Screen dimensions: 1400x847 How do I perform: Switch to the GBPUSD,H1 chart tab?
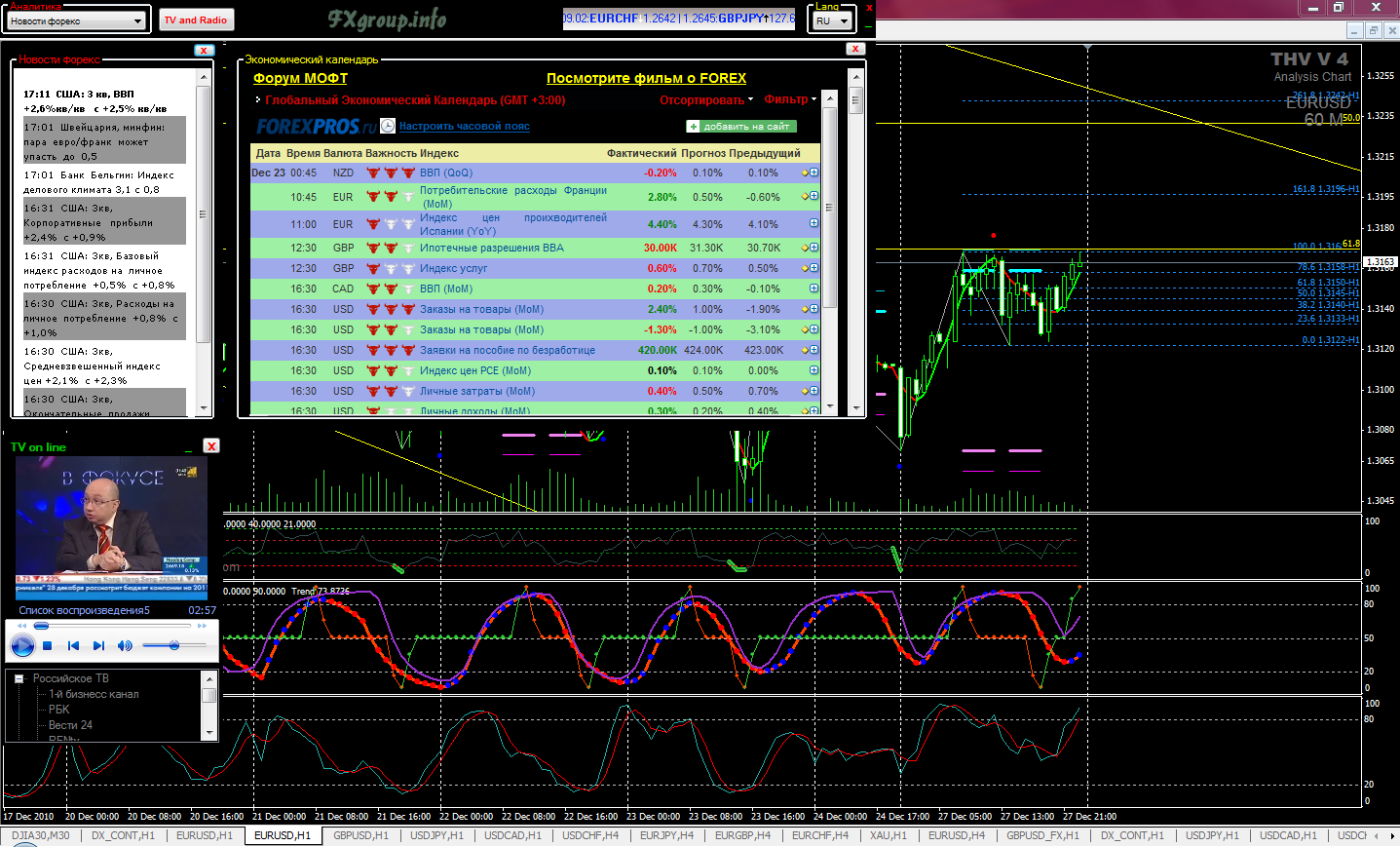(x=360, y=835)
